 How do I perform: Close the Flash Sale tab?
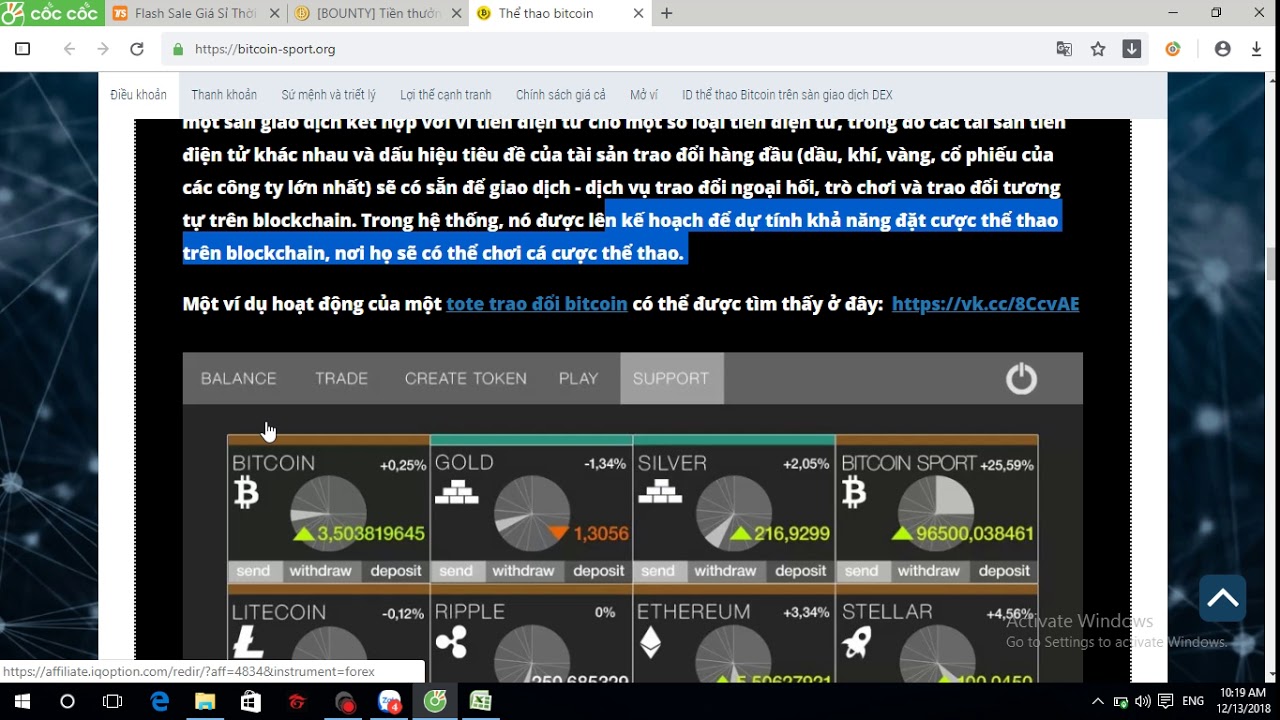[x=272, y=13]
